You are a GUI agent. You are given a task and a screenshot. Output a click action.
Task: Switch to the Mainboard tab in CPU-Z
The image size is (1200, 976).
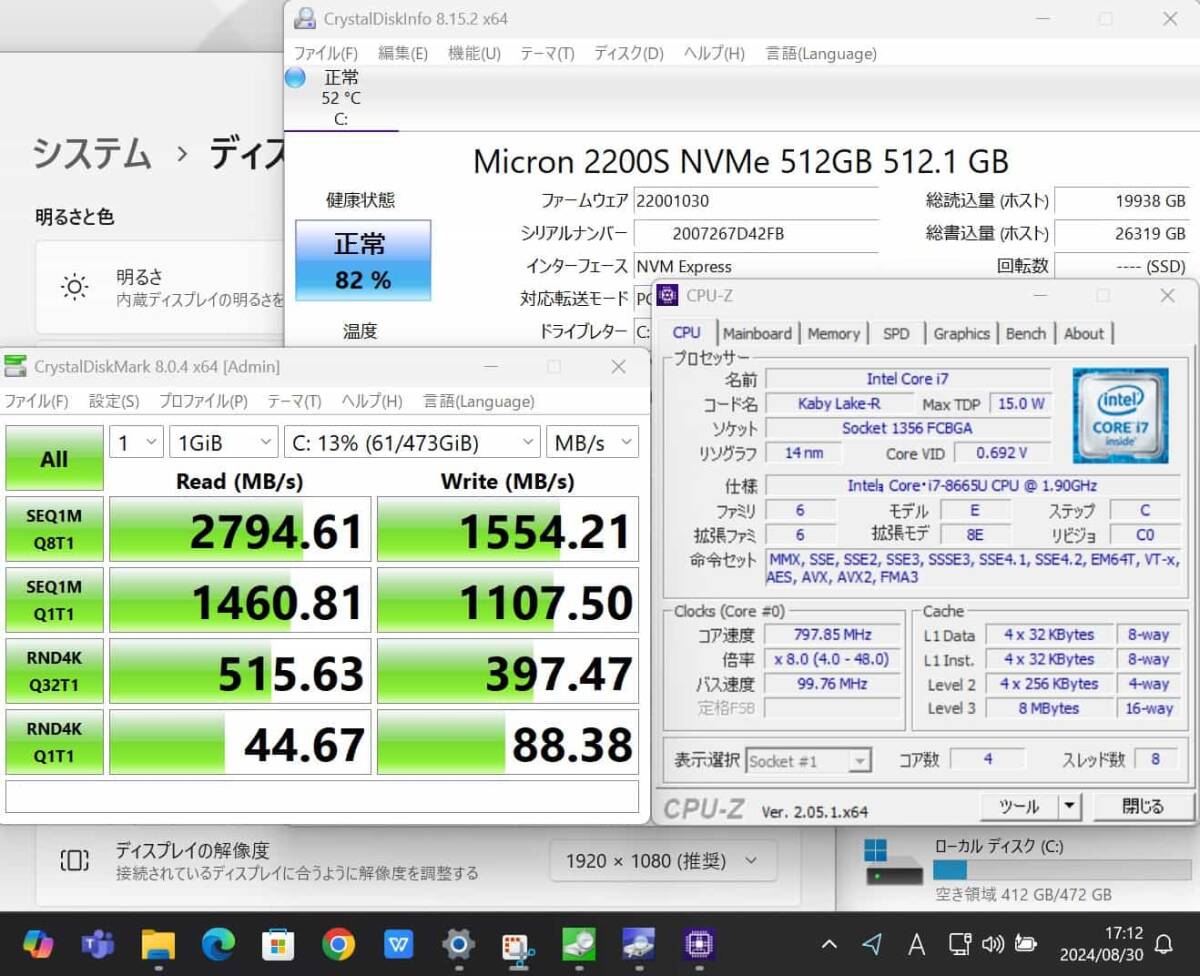click(757, 333)
